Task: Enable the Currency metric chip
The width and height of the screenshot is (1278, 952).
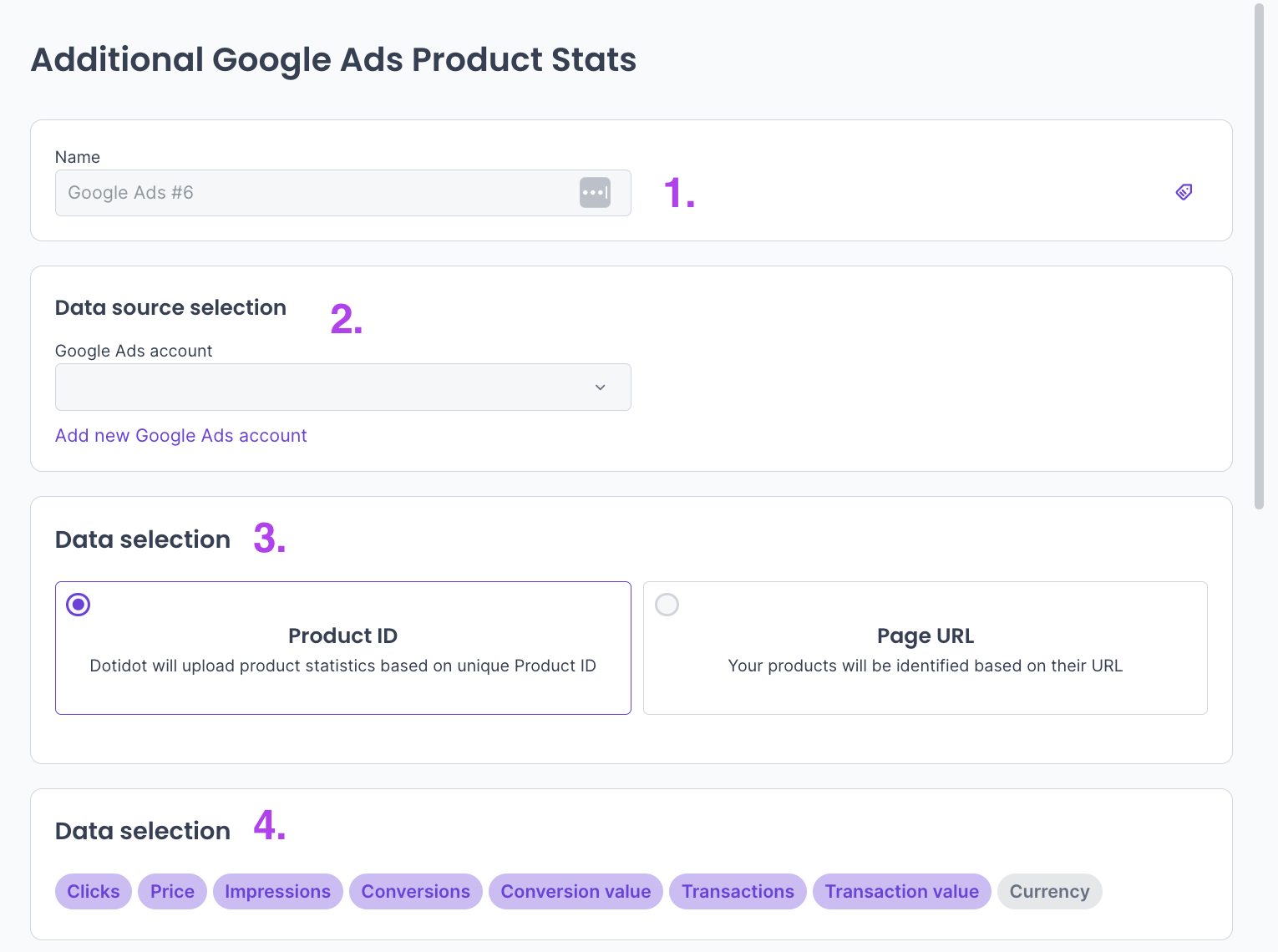Action: pos(1049,892)
